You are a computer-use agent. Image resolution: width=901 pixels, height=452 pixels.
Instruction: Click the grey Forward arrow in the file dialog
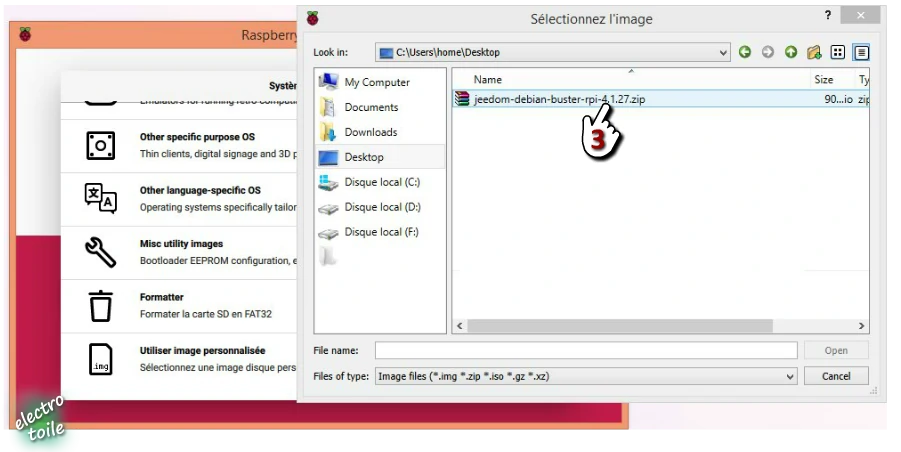click(x=768, y=52)
